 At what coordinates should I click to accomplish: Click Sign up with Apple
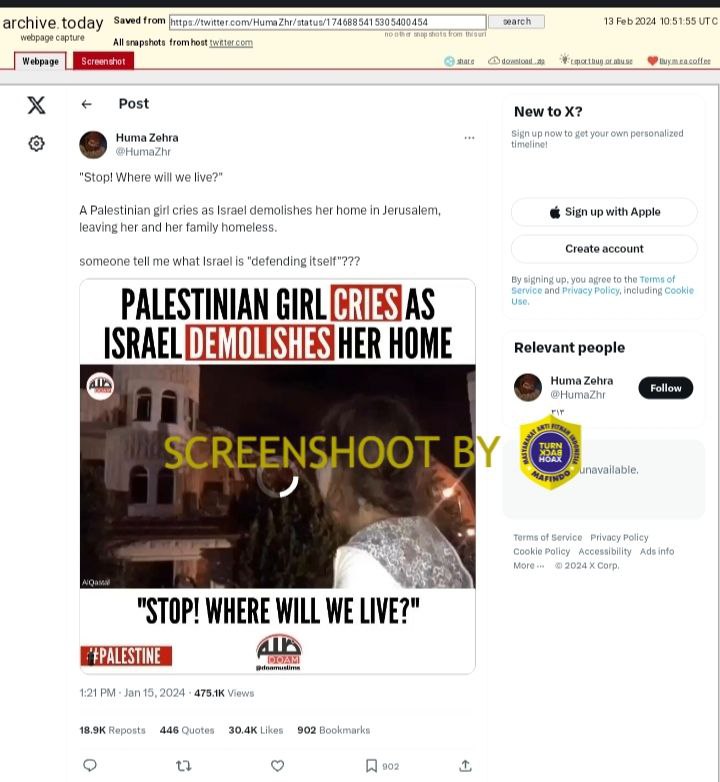pos(604,212)
